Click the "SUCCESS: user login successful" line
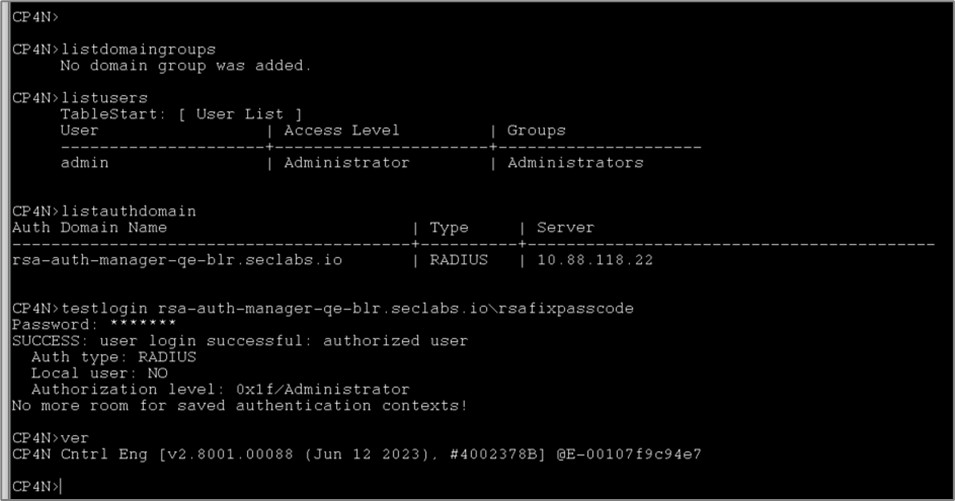The image size is (955, 501). [239, 341]
